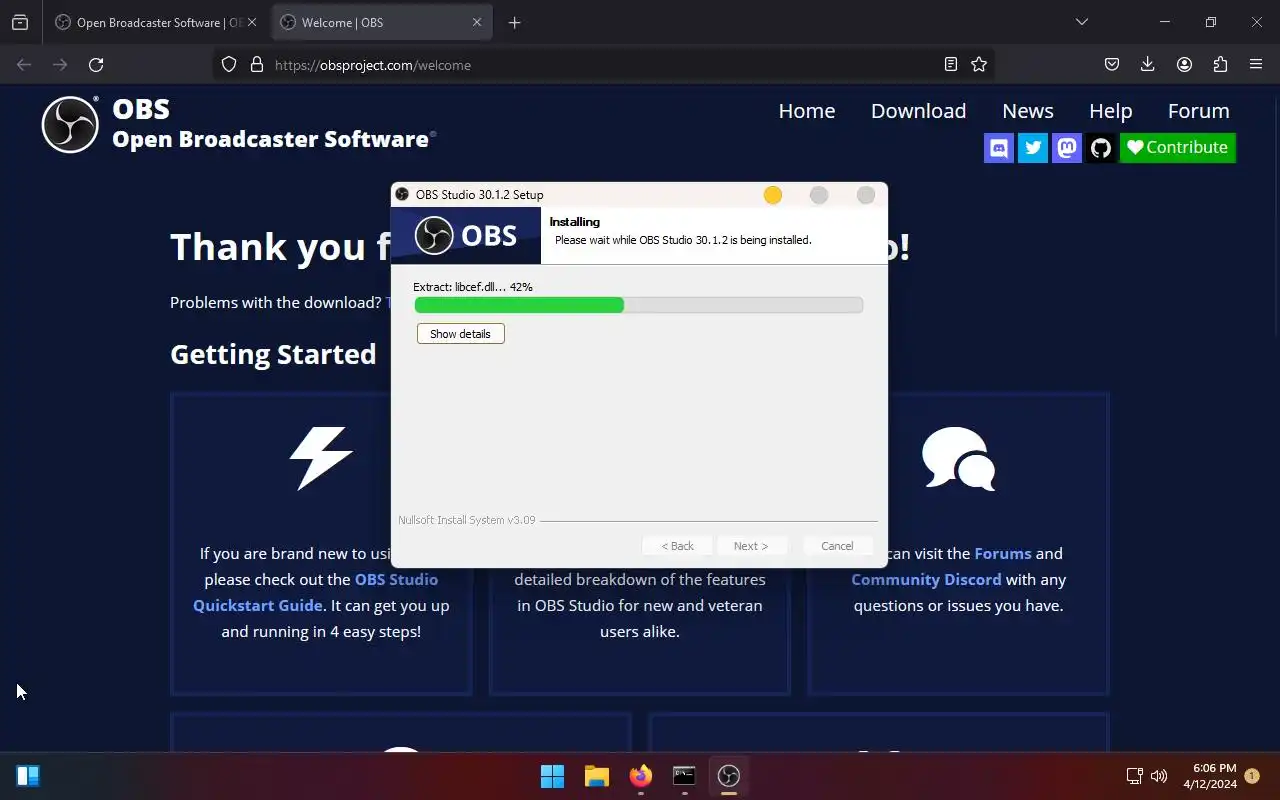Bookmark this page with star icon

(x=979, y=64)
